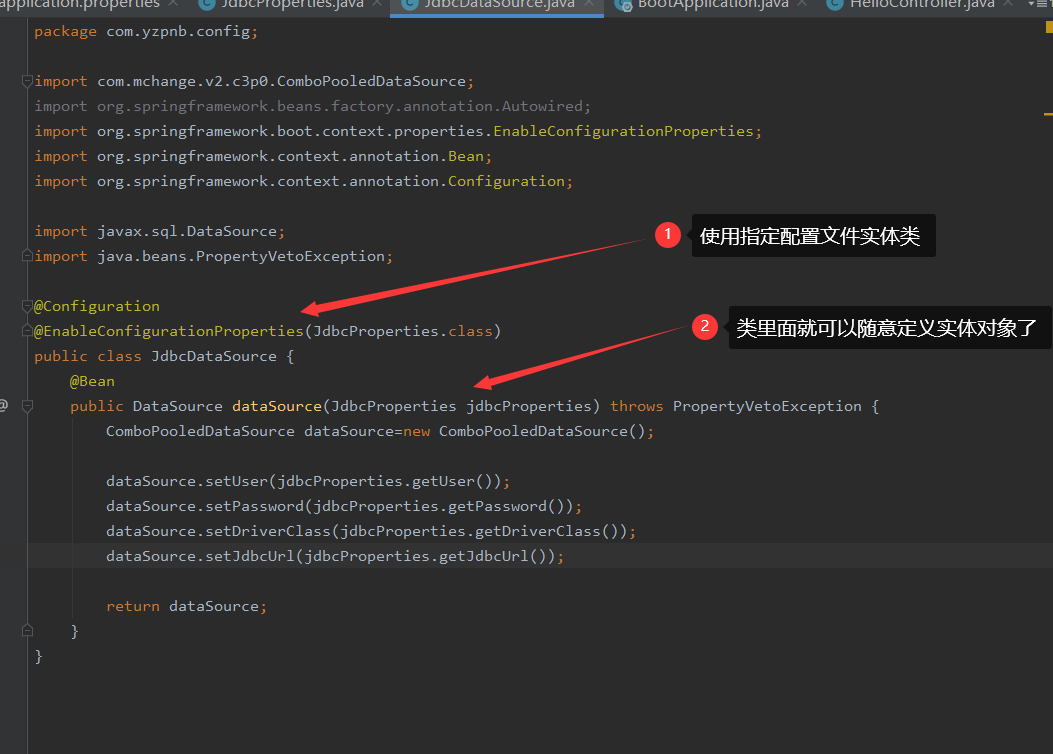Close the BootApplication.java tab

click(x=802, y=4)
